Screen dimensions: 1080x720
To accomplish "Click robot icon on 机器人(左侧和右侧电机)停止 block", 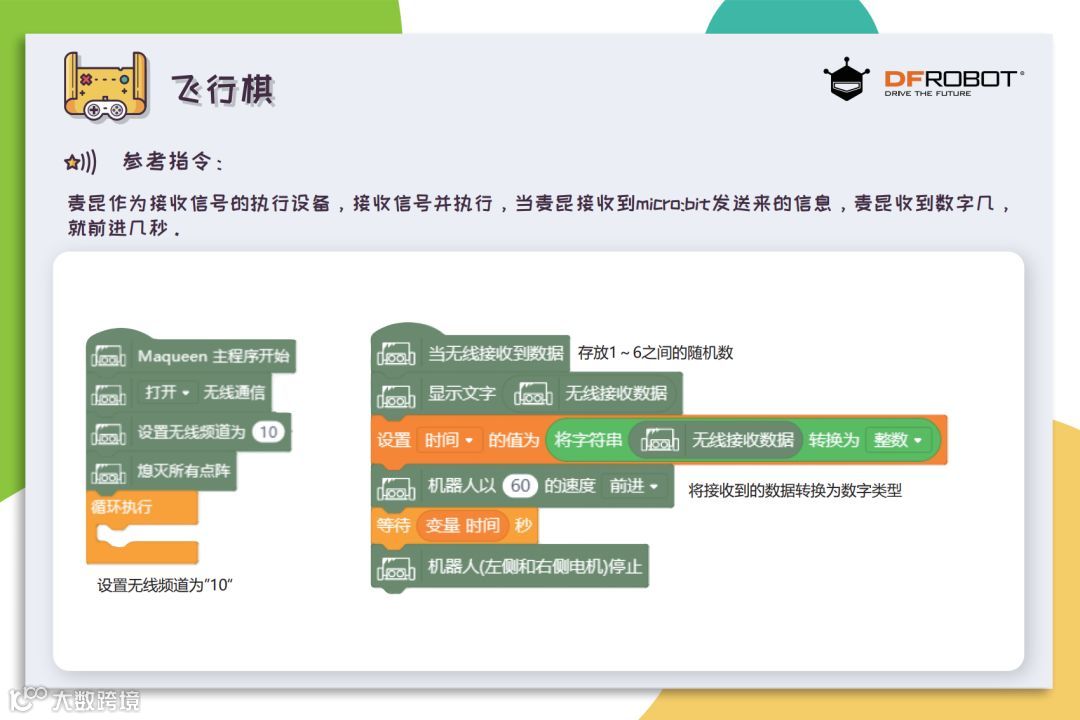I will click(x=395, y=568).
